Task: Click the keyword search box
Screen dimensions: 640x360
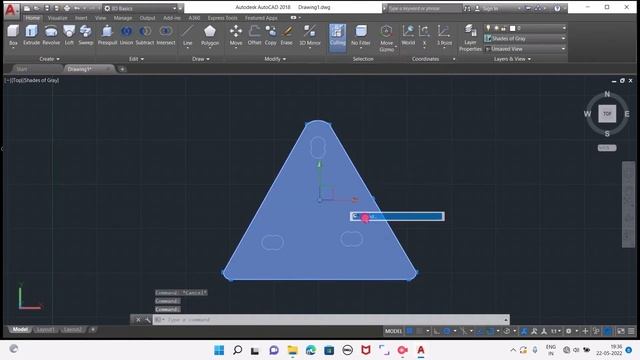Action: click(x=424, y=8)
